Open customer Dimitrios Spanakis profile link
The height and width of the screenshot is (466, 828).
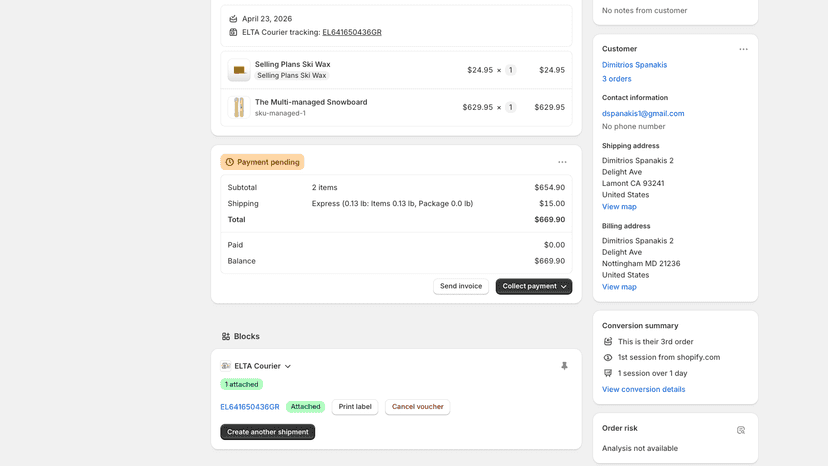(x=634, y=65)
